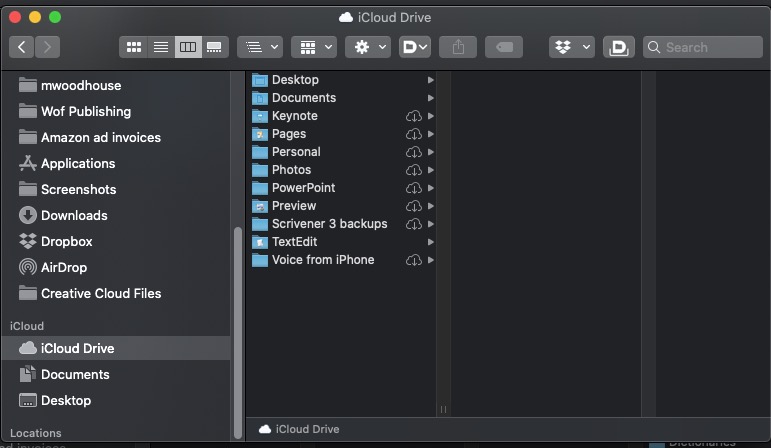Click the search magnifier icon

point(654,47)
